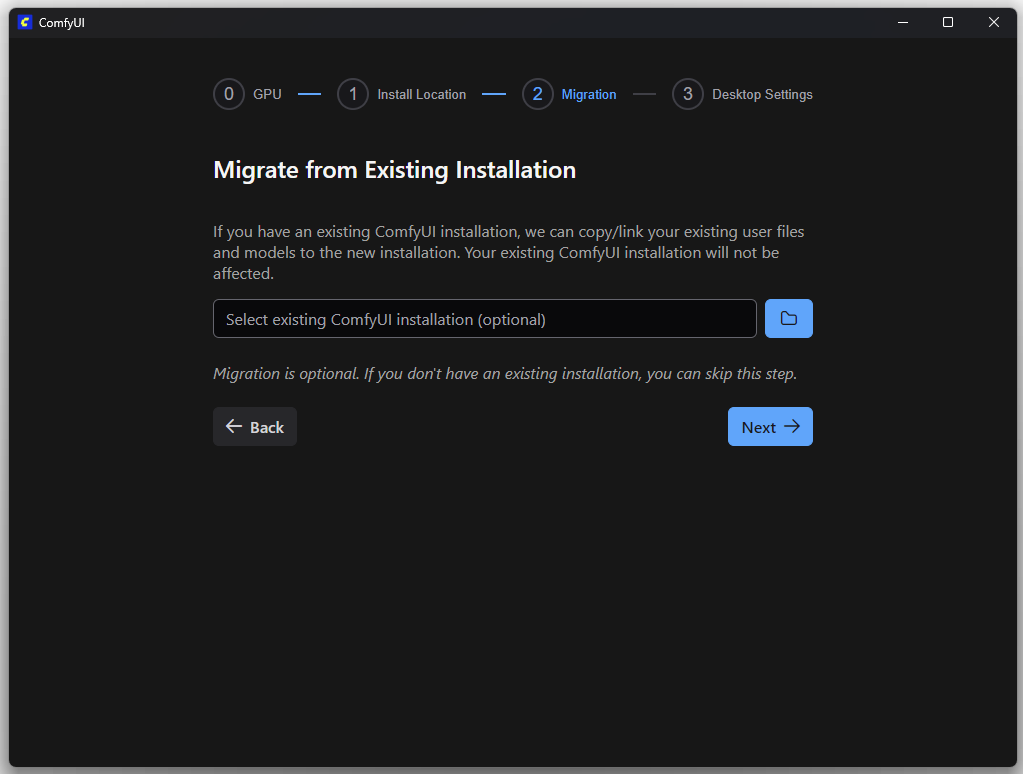Screen dimensions: 1023x774
Task: Proceed with the Next button
Action: (770, 427)
